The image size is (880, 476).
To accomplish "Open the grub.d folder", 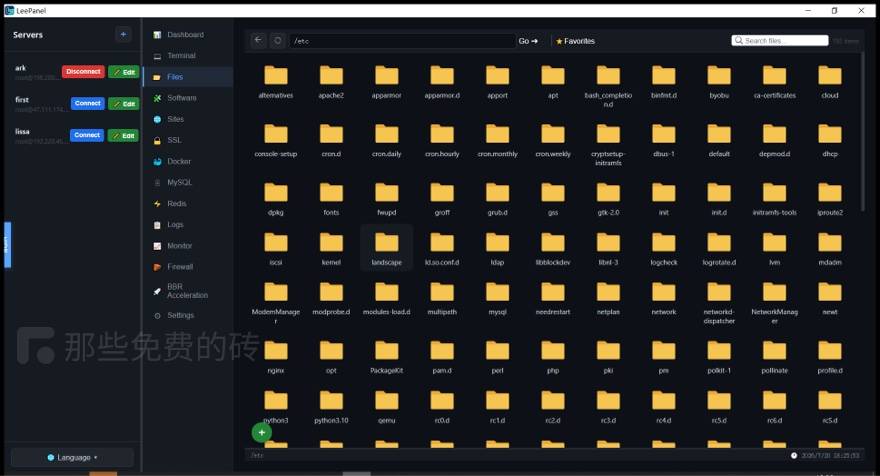I will (x=497, y=199).
